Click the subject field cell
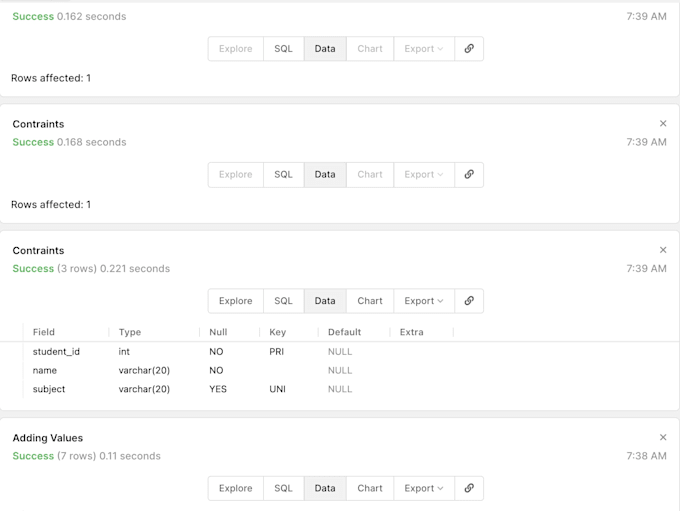The height and width of the screenshot is (511, 680). click(49, 389)
